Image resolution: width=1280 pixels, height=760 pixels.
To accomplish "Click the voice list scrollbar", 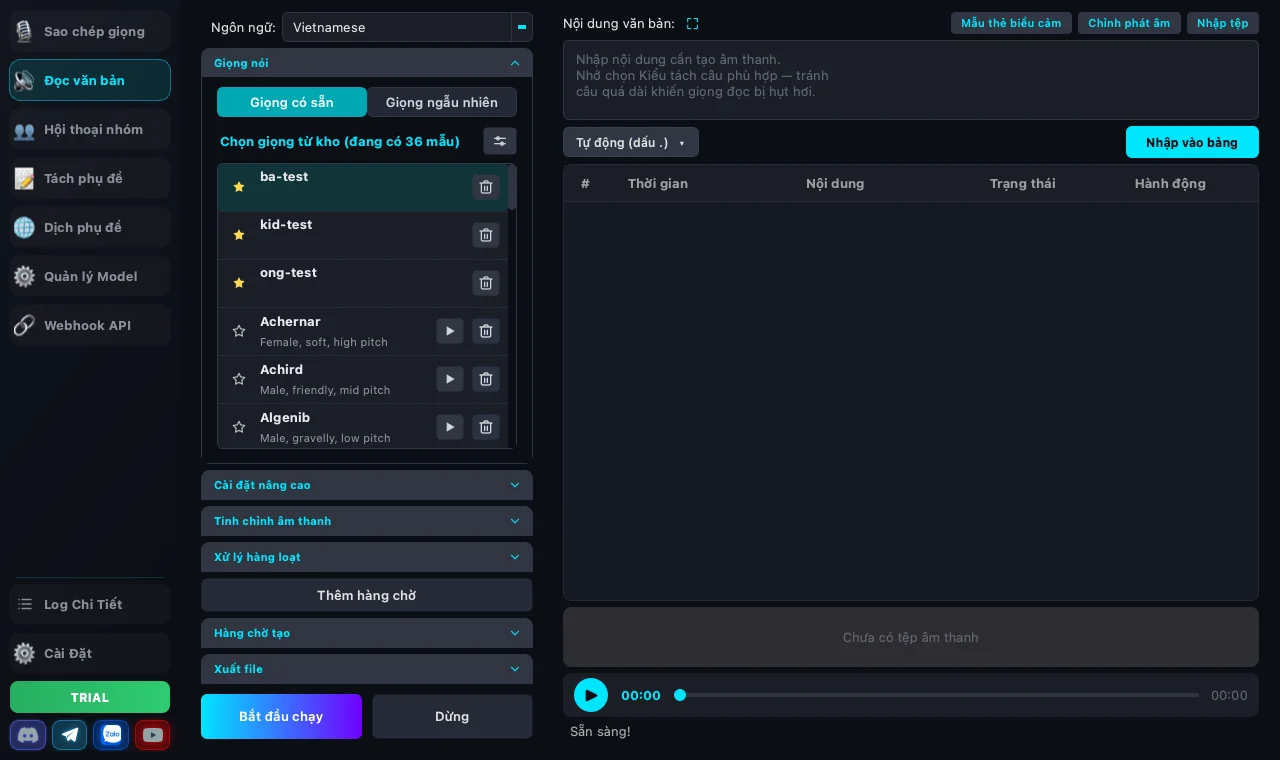I will (x=512, y=187).
